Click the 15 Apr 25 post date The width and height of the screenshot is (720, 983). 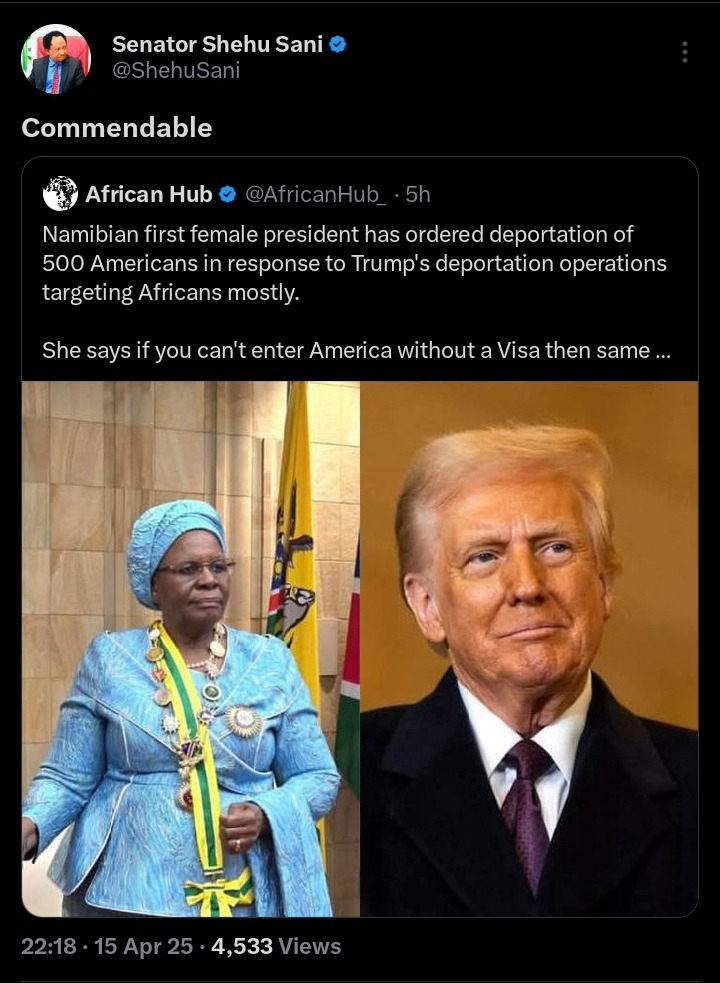[143, 946]
